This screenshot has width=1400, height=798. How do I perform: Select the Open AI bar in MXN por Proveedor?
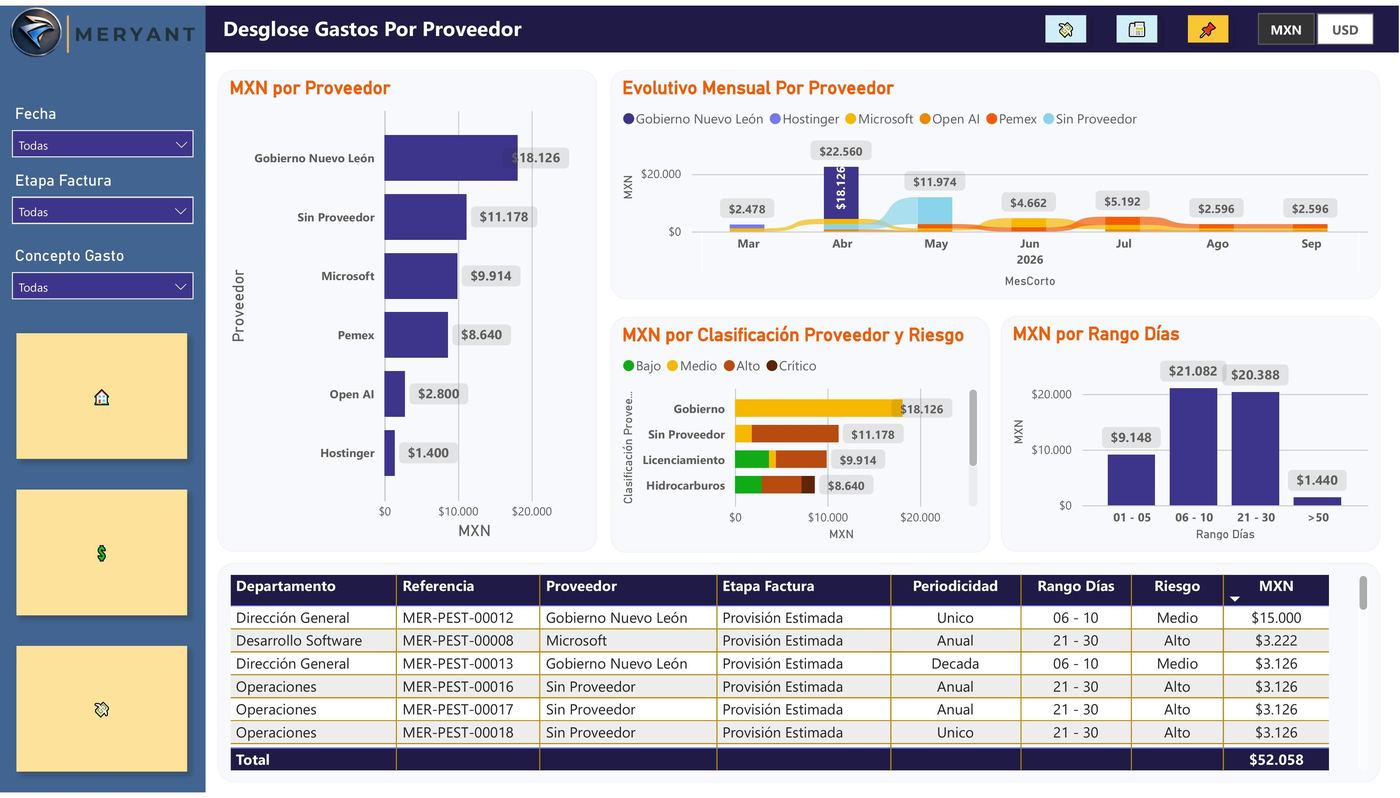tap(395, 394)
